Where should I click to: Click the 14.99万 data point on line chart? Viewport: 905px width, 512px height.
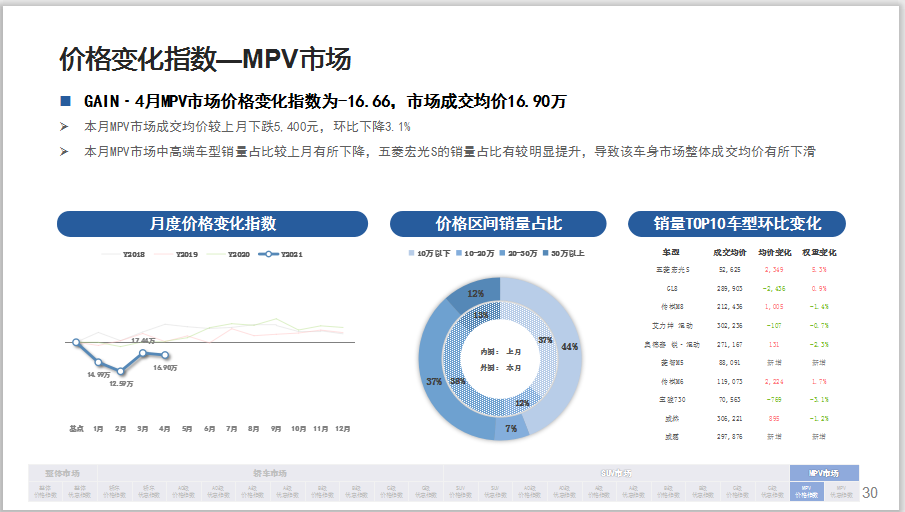point(98,362)
